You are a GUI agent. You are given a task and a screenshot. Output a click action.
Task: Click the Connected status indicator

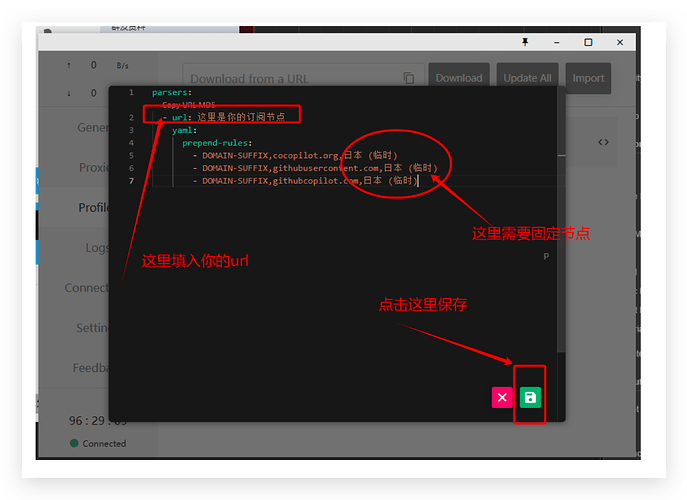pos(98,443)
